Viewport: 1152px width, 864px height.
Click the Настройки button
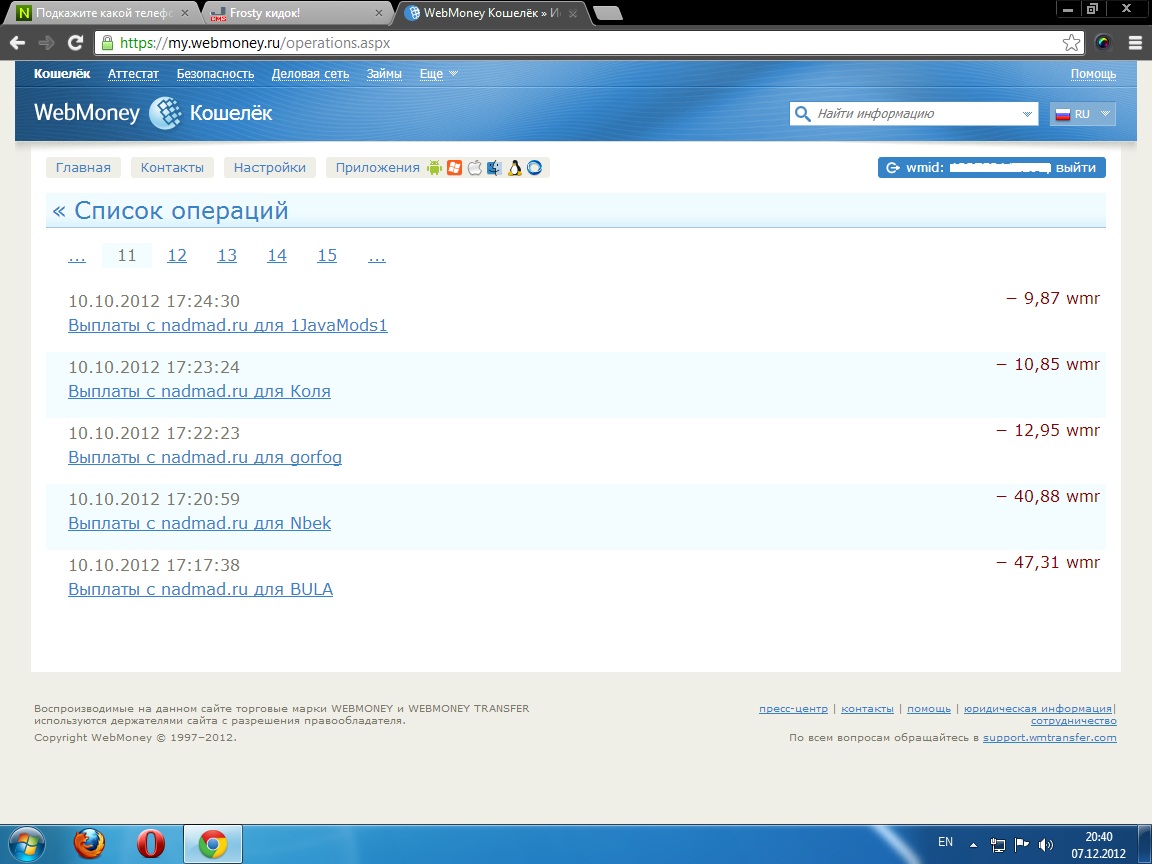click(270, 168)
